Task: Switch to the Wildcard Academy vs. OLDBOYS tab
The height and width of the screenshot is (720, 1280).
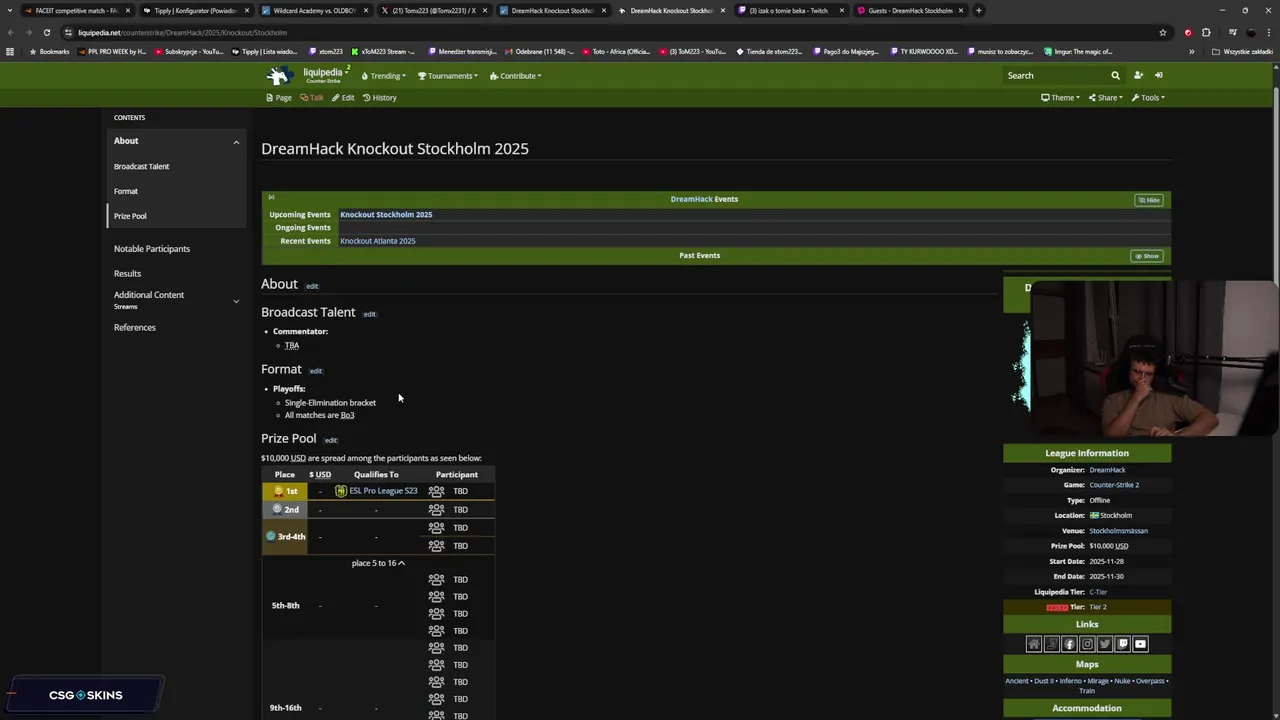Action: click(x=315, y=10)
